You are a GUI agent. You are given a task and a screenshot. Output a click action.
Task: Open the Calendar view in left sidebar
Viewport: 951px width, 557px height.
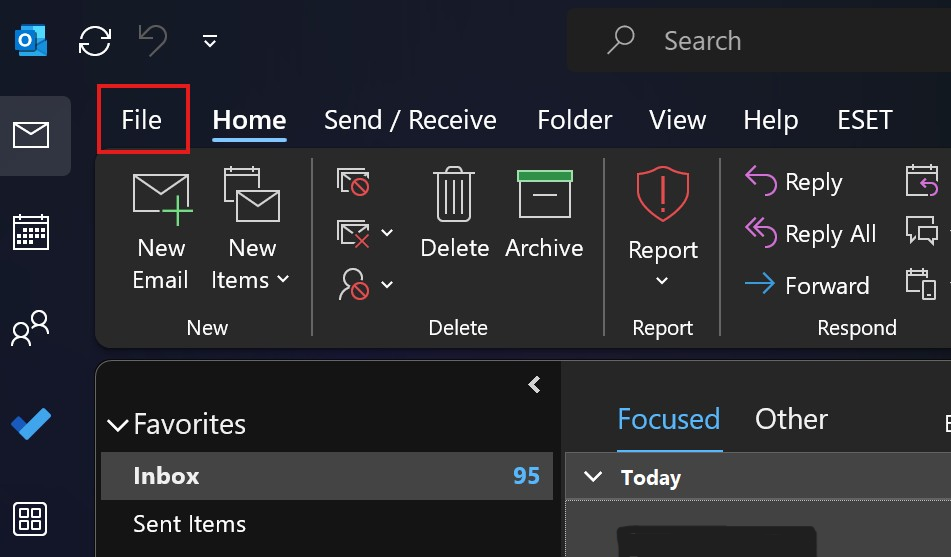click(31, 232)
